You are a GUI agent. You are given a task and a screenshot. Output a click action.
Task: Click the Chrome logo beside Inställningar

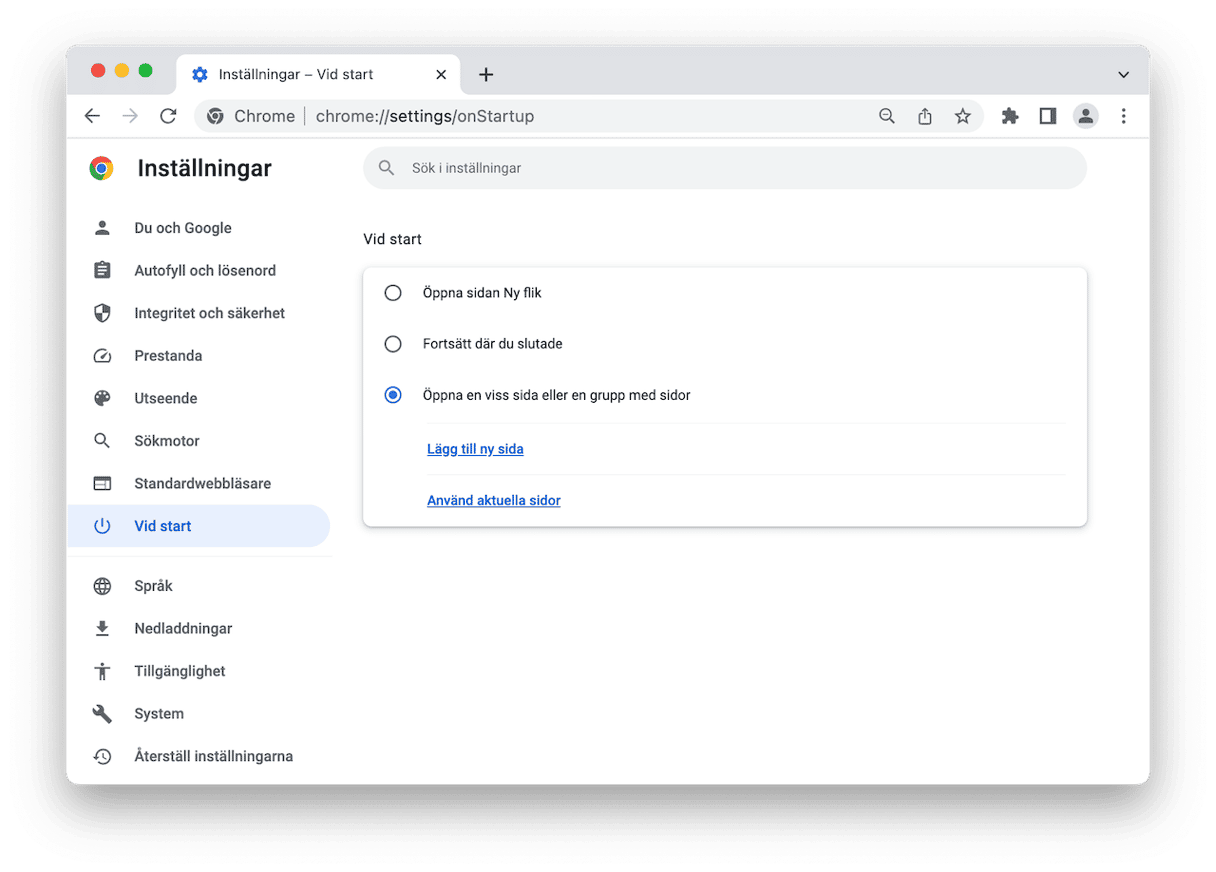tap(101, 168)
